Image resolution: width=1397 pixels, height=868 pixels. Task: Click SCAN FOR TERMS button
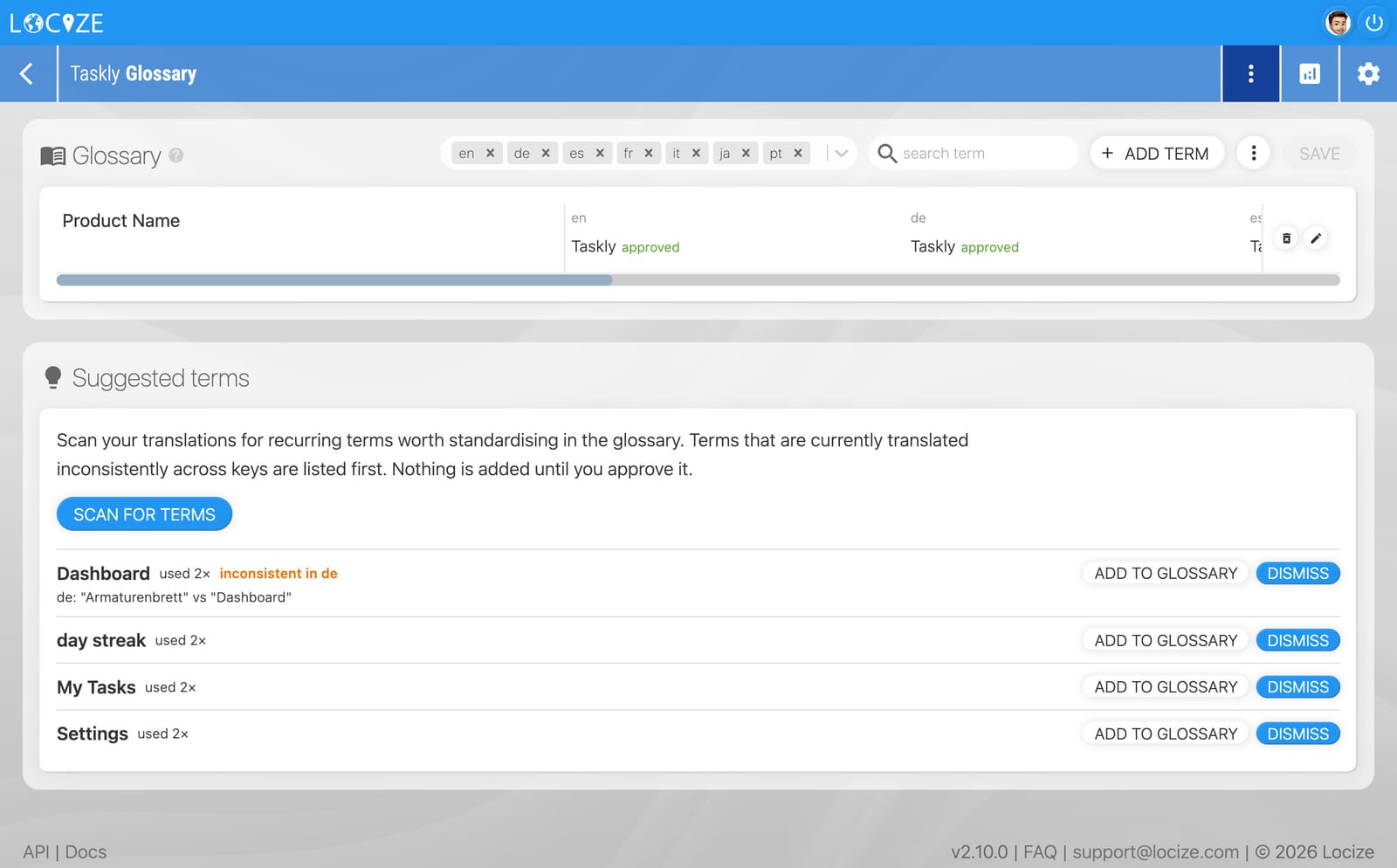click(144, 514)
